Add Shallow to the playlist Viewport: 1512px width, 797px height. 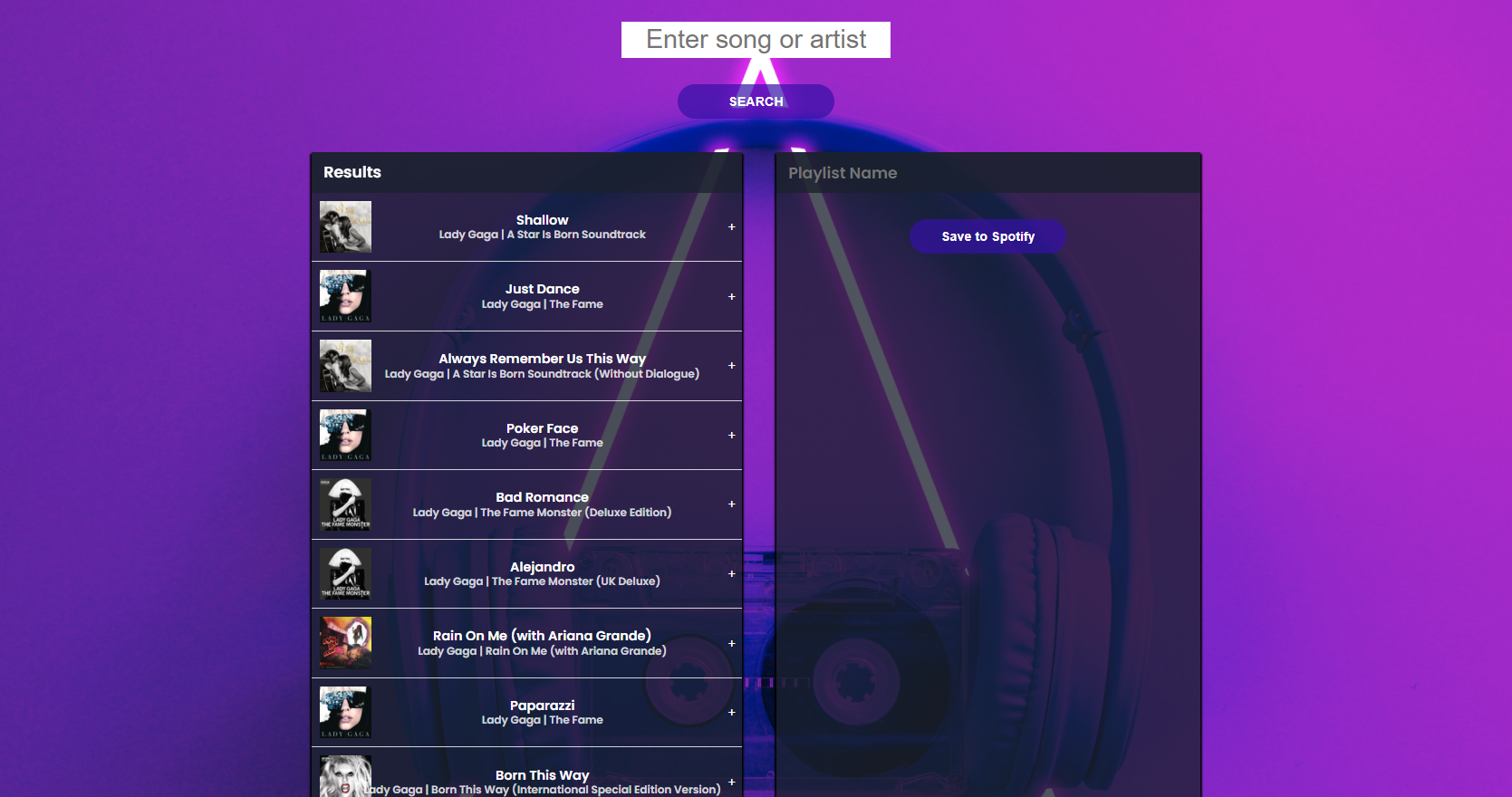731,227
